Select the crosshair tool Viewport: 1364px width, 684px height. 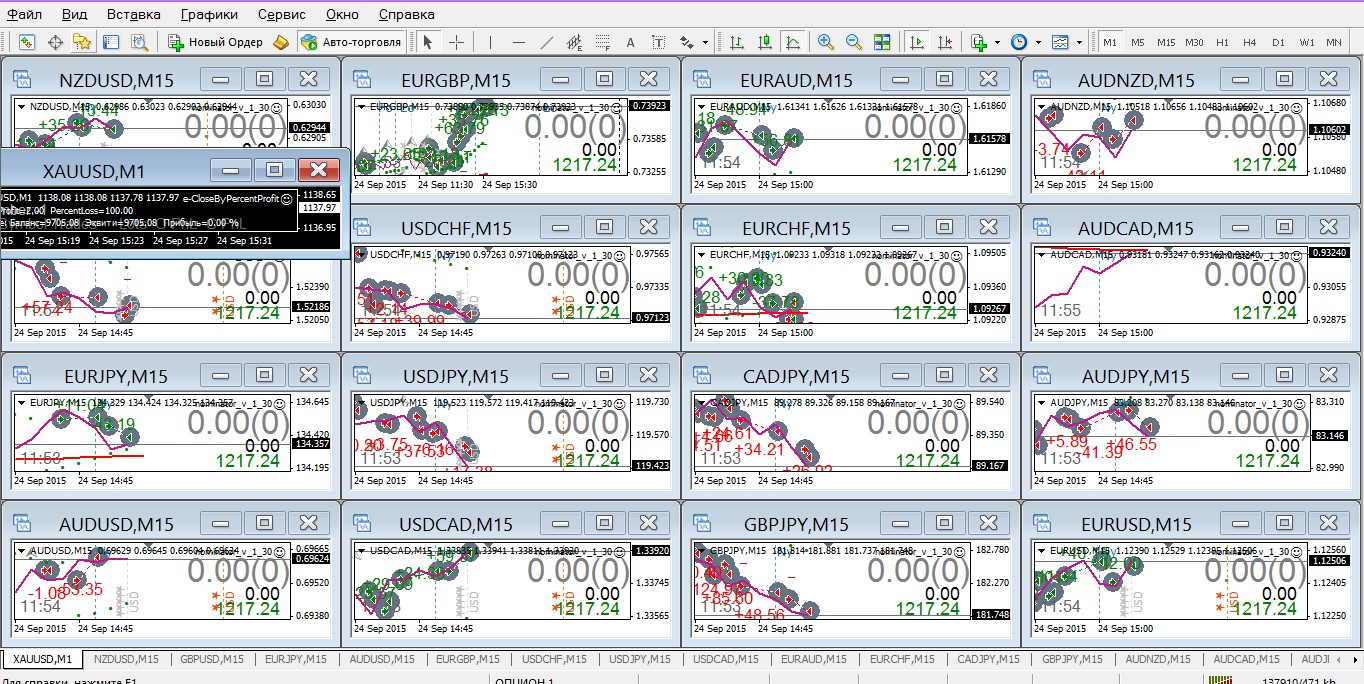pyautogui.click(x=456, y=42)
